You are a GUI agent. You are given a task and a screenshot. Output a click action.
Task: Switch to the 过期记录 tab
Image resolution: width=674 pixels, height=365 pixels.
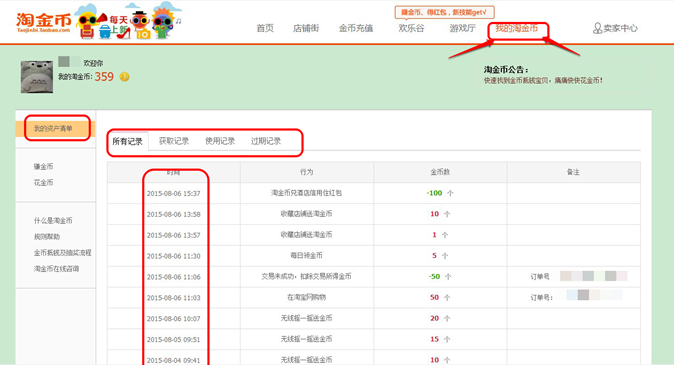pyautogui.click(x=266, y=141)
